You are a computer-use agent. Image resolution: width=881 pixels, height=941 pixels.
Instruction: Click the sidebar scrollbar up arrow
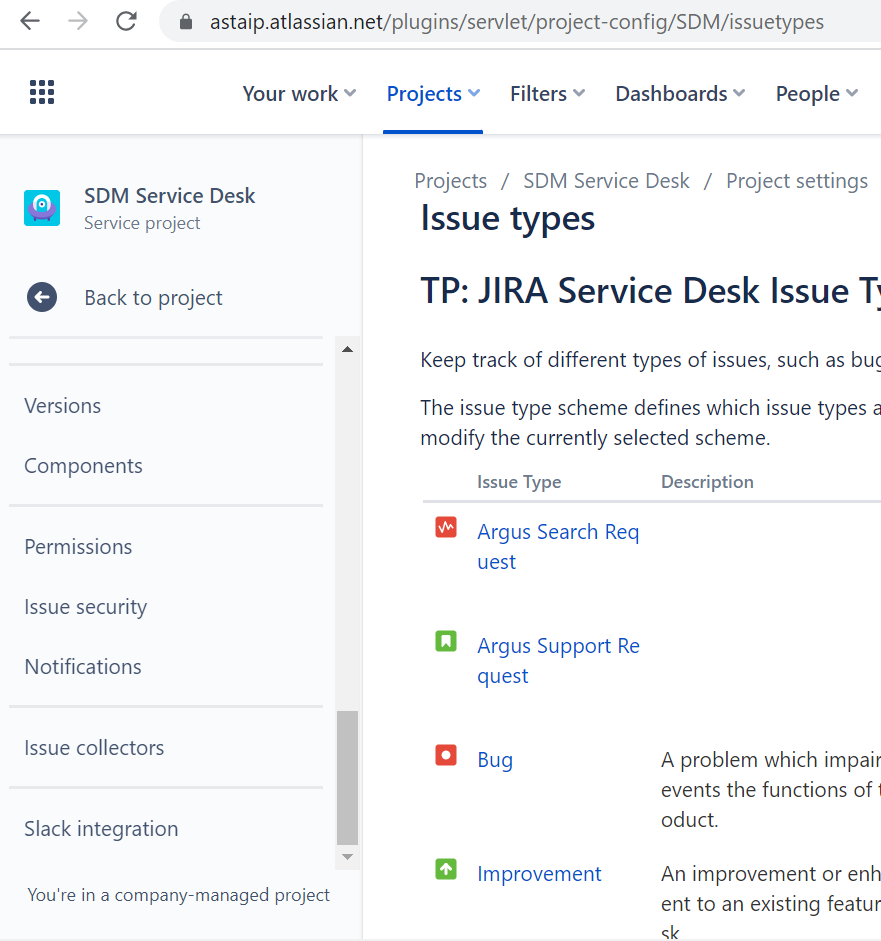(347, 349)
